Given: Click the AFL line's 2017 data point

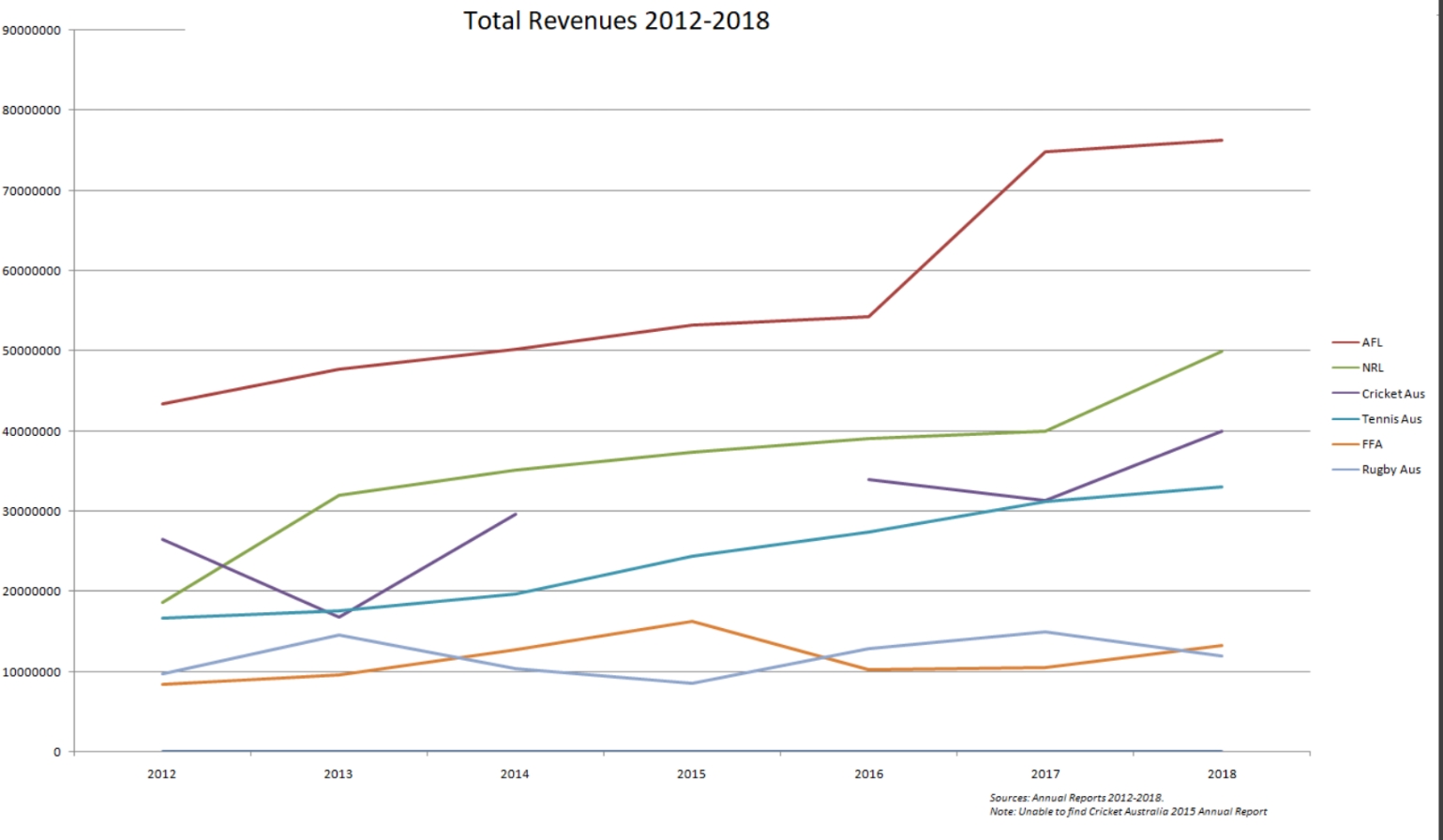Looking at the screenshot, I should click(1045, 152).
